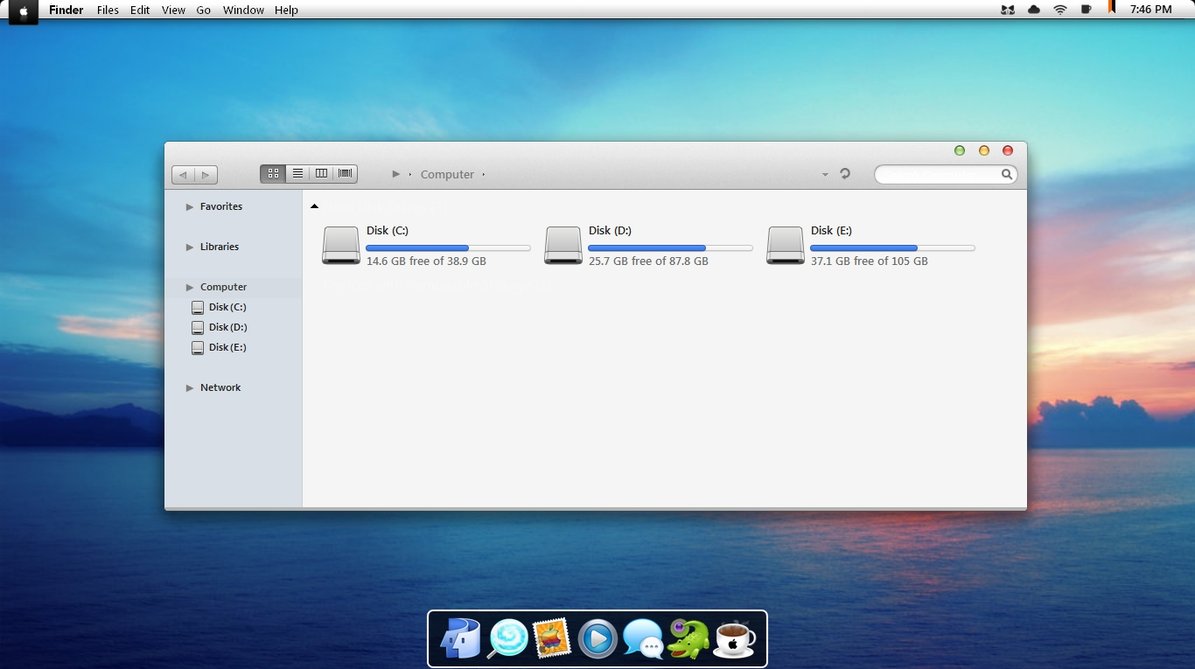Open the Go menu in menu bar
This screenshot has width=1195, height=669.
tap(203, 10)
